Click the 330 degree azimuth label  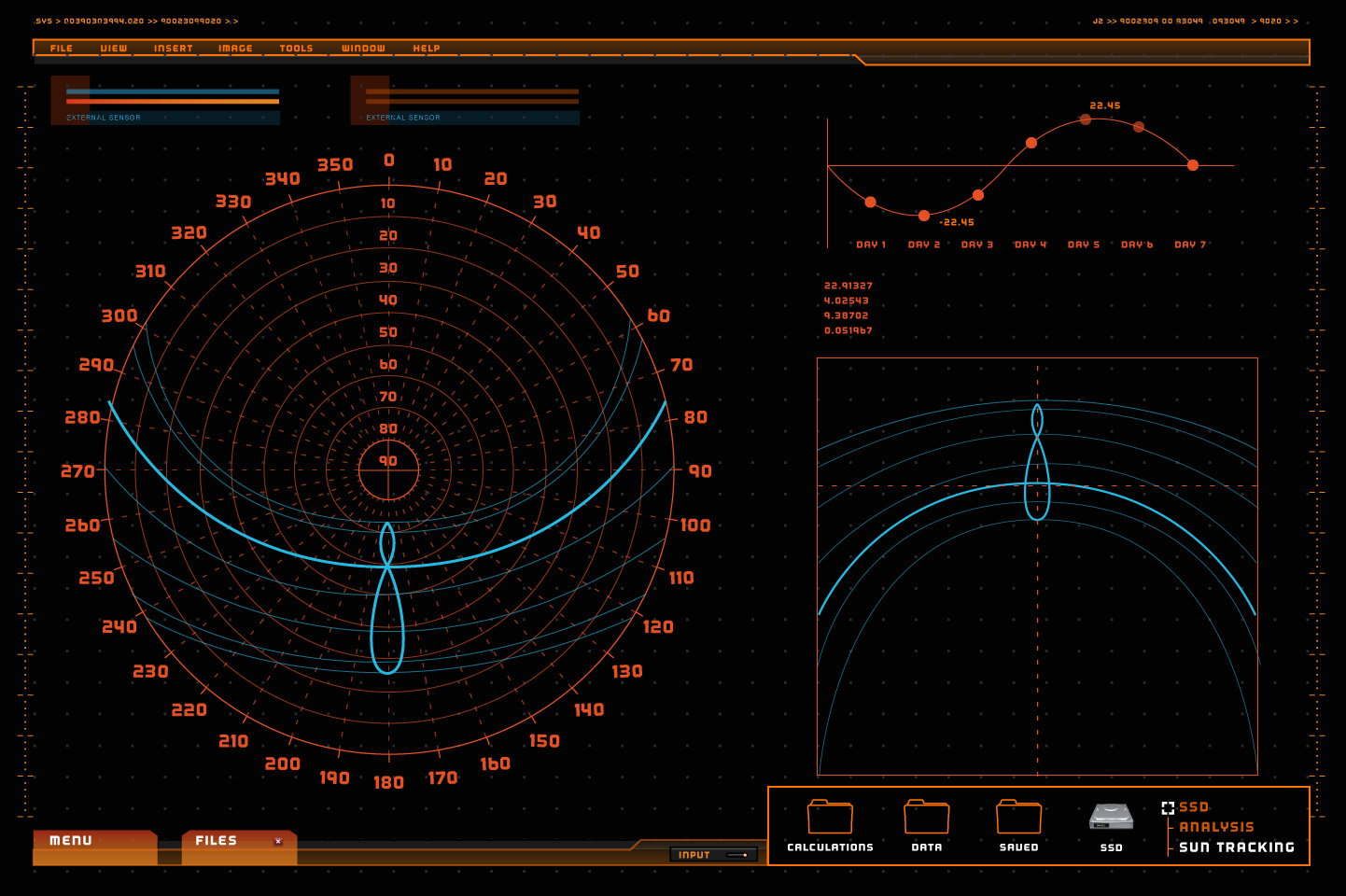233,202
